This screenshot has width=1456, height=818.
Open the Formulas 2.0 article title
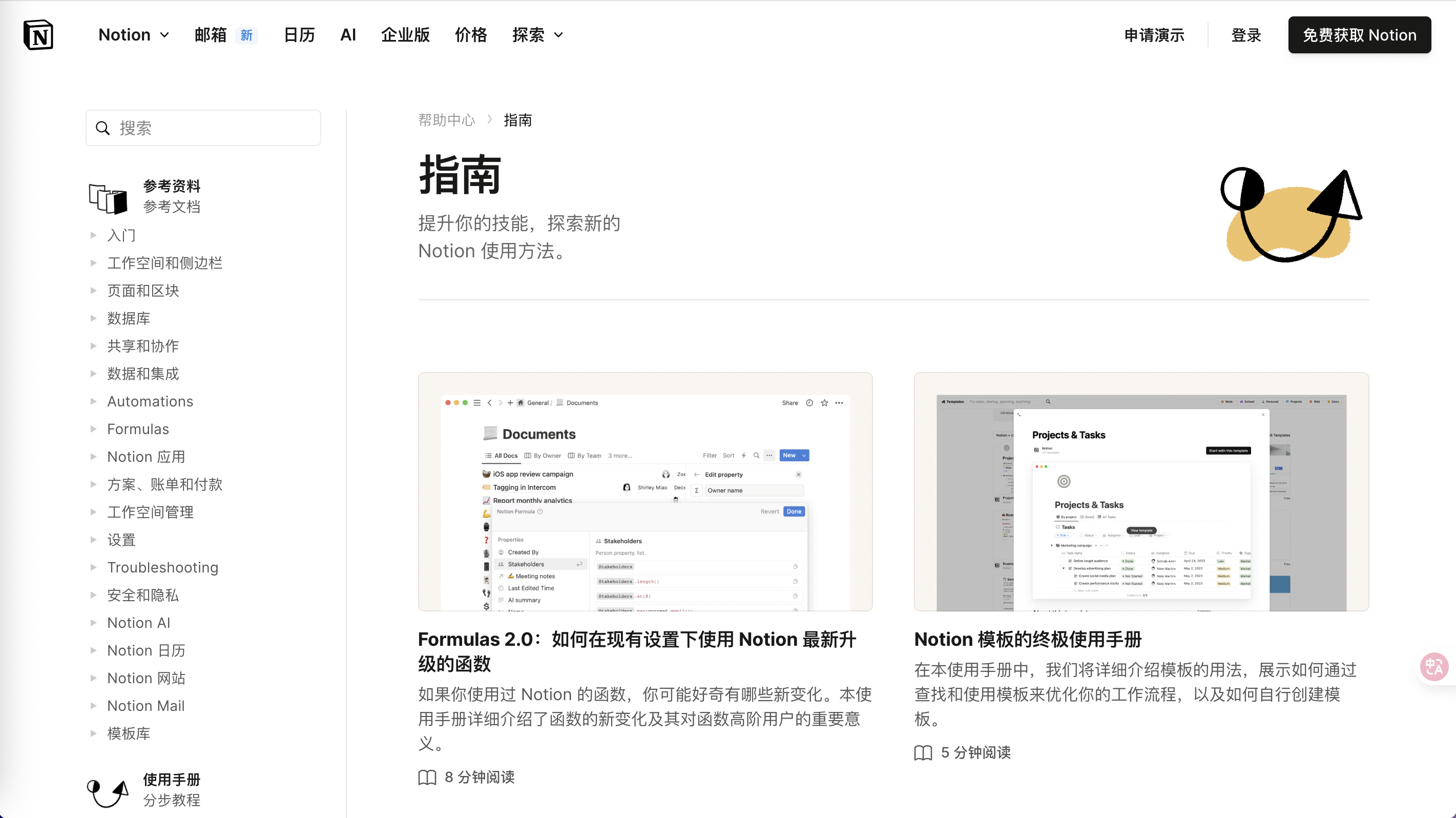tap(637, 651)
